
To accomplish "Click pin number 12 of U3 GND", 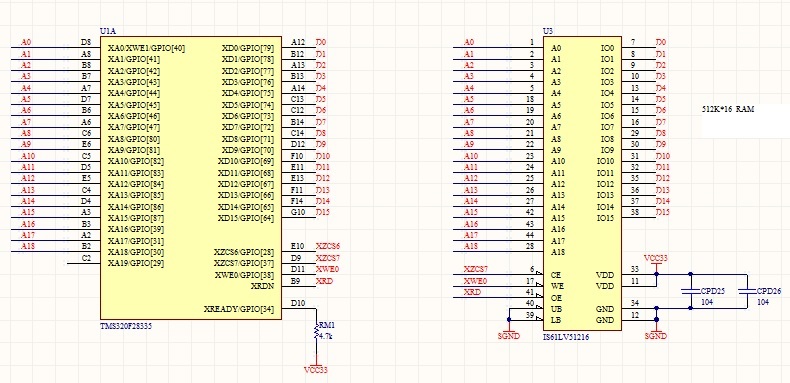I will tap(634, 314).
